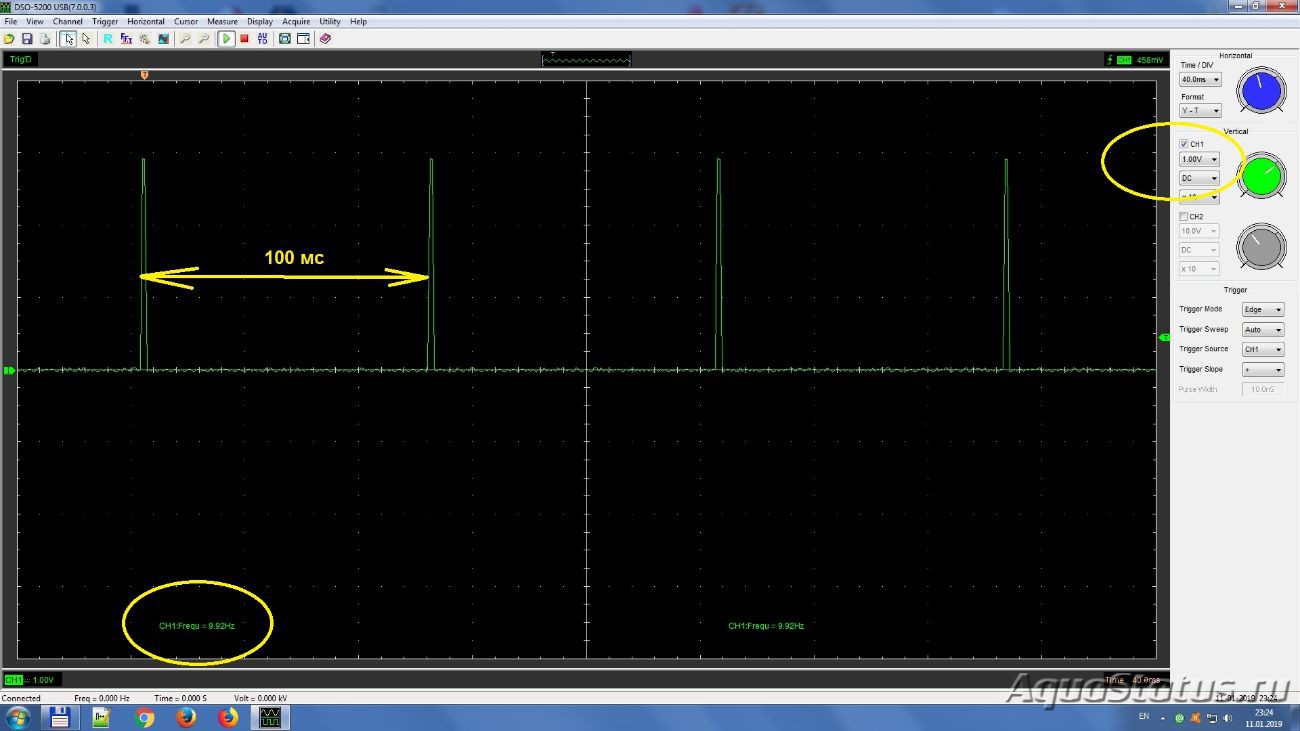
Task: Click the blue Horizontal time knob
Action: point(1261,92)
